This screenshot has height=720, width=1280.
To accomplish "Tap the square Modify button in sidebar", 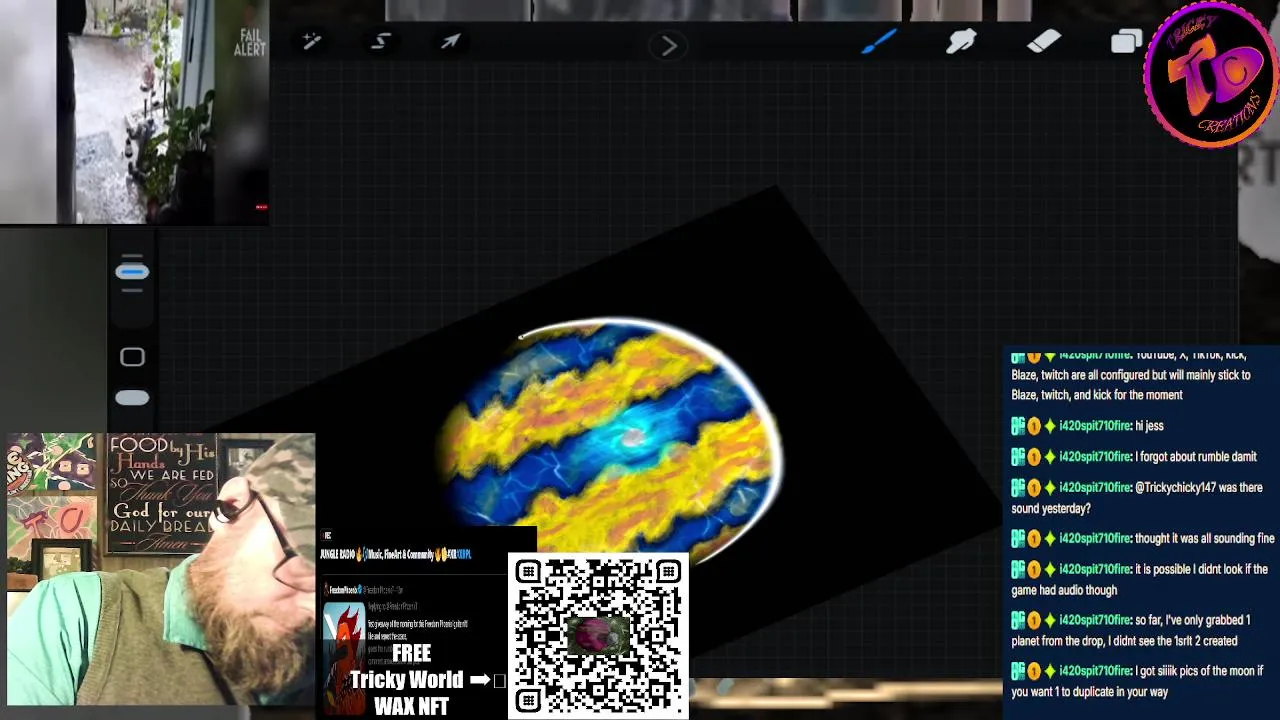I will point(132,357).
